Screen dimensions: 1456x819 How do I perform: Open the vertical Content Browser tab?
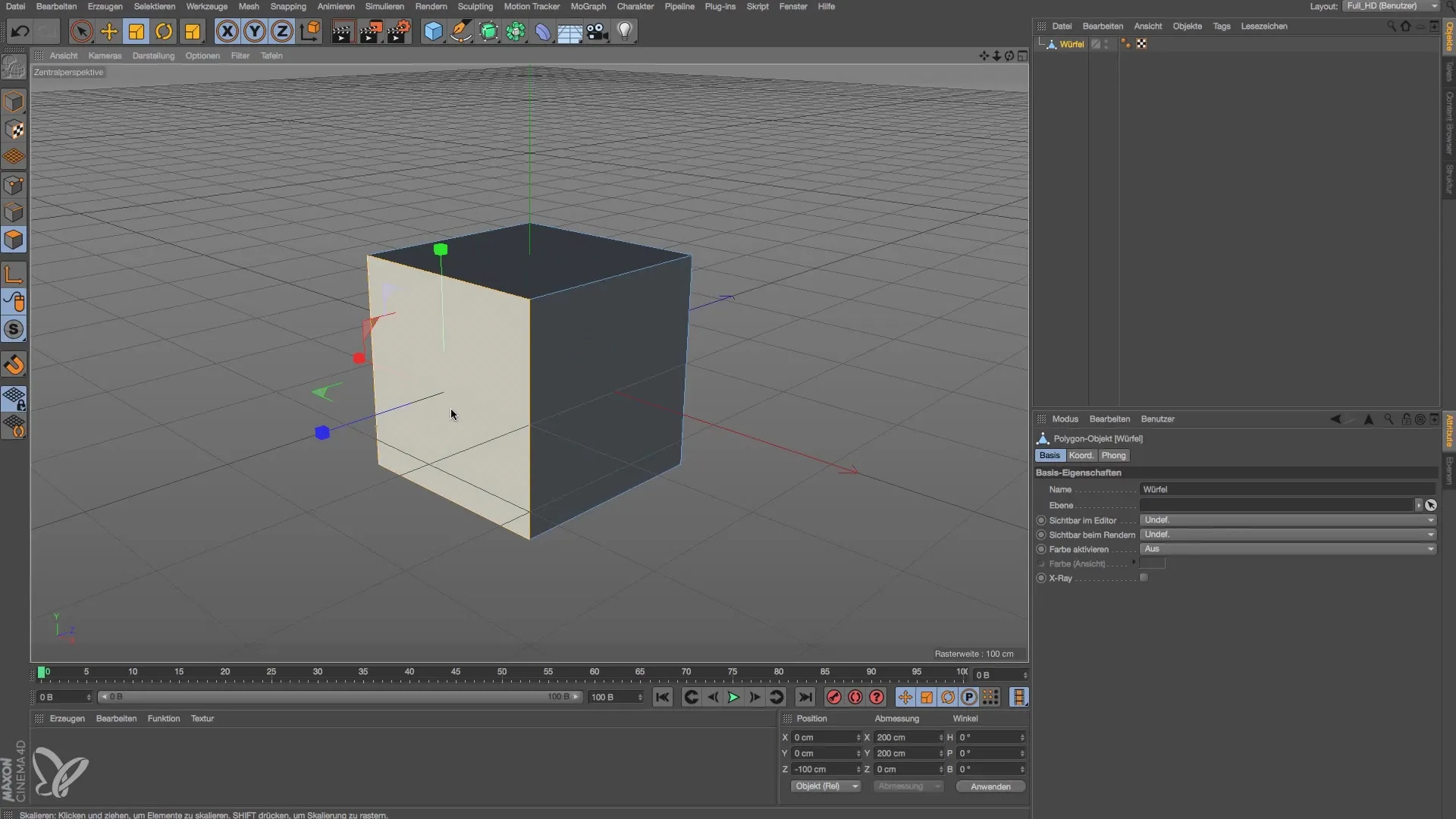(x=1449, y=122)
